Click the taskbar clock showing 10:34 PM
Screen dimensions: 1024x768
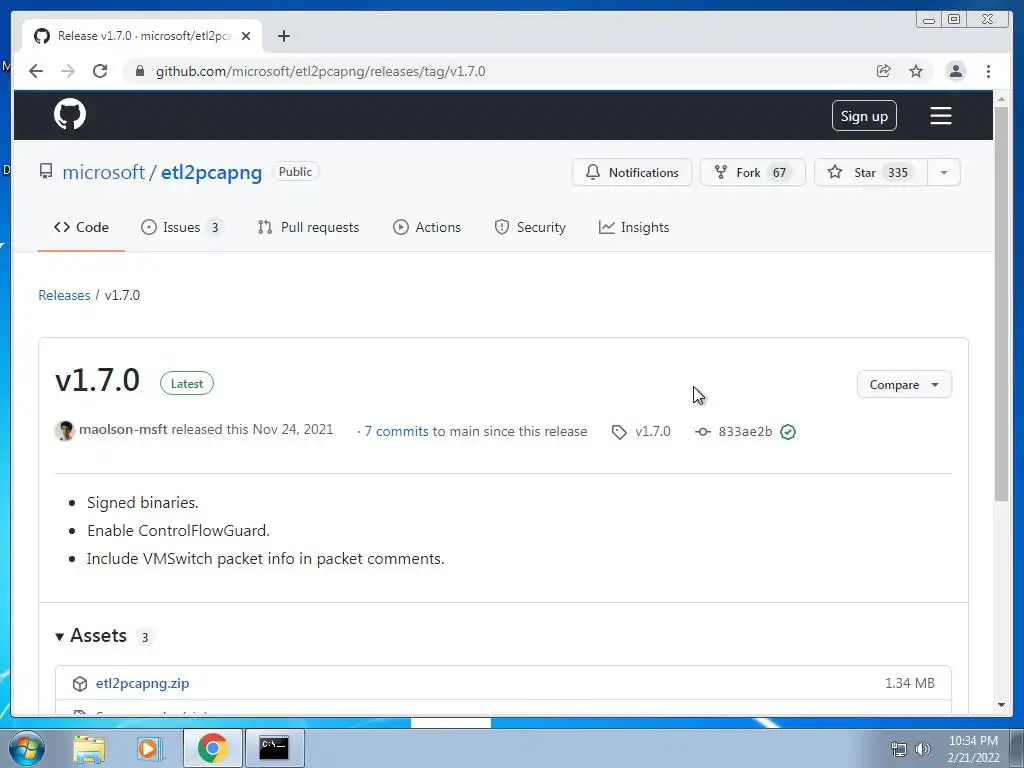973,749
